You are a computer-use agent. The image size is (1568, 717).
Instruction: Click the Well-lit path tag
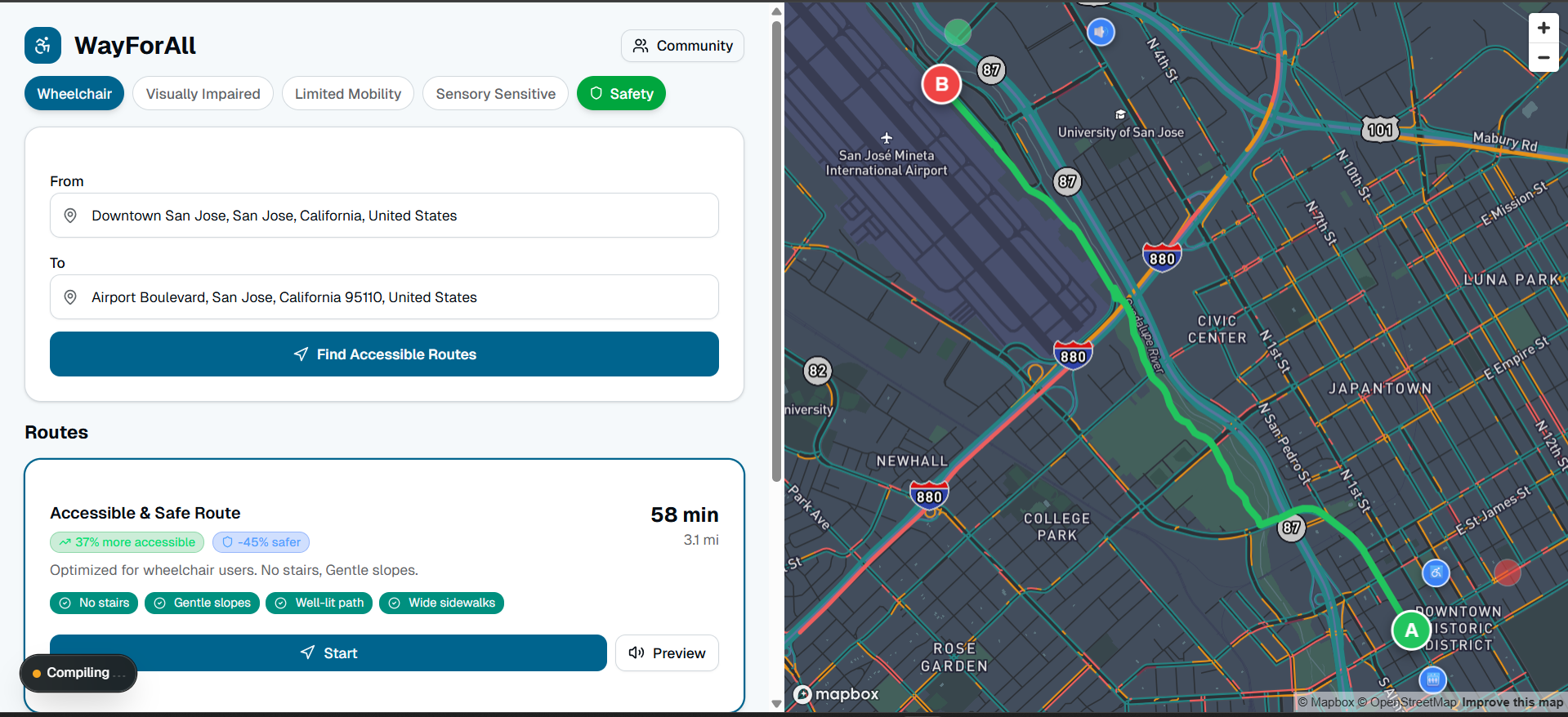pos(319,603)
